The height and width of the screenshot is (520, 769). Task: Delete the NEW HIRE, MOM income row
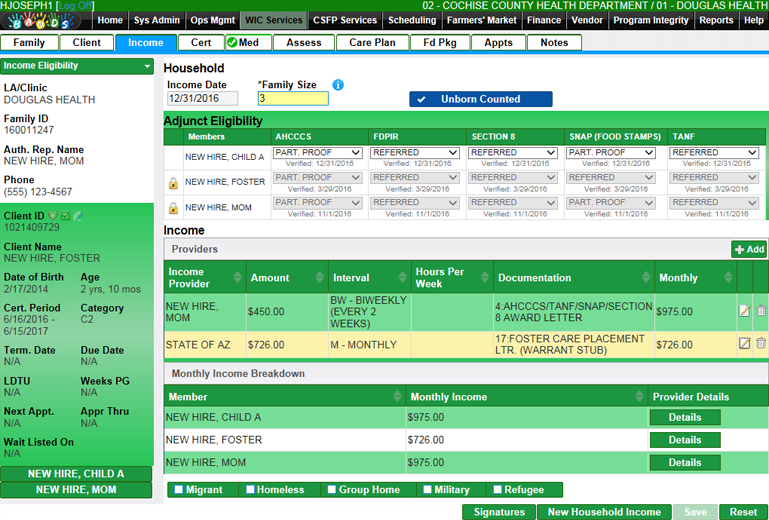coord(761,311)
